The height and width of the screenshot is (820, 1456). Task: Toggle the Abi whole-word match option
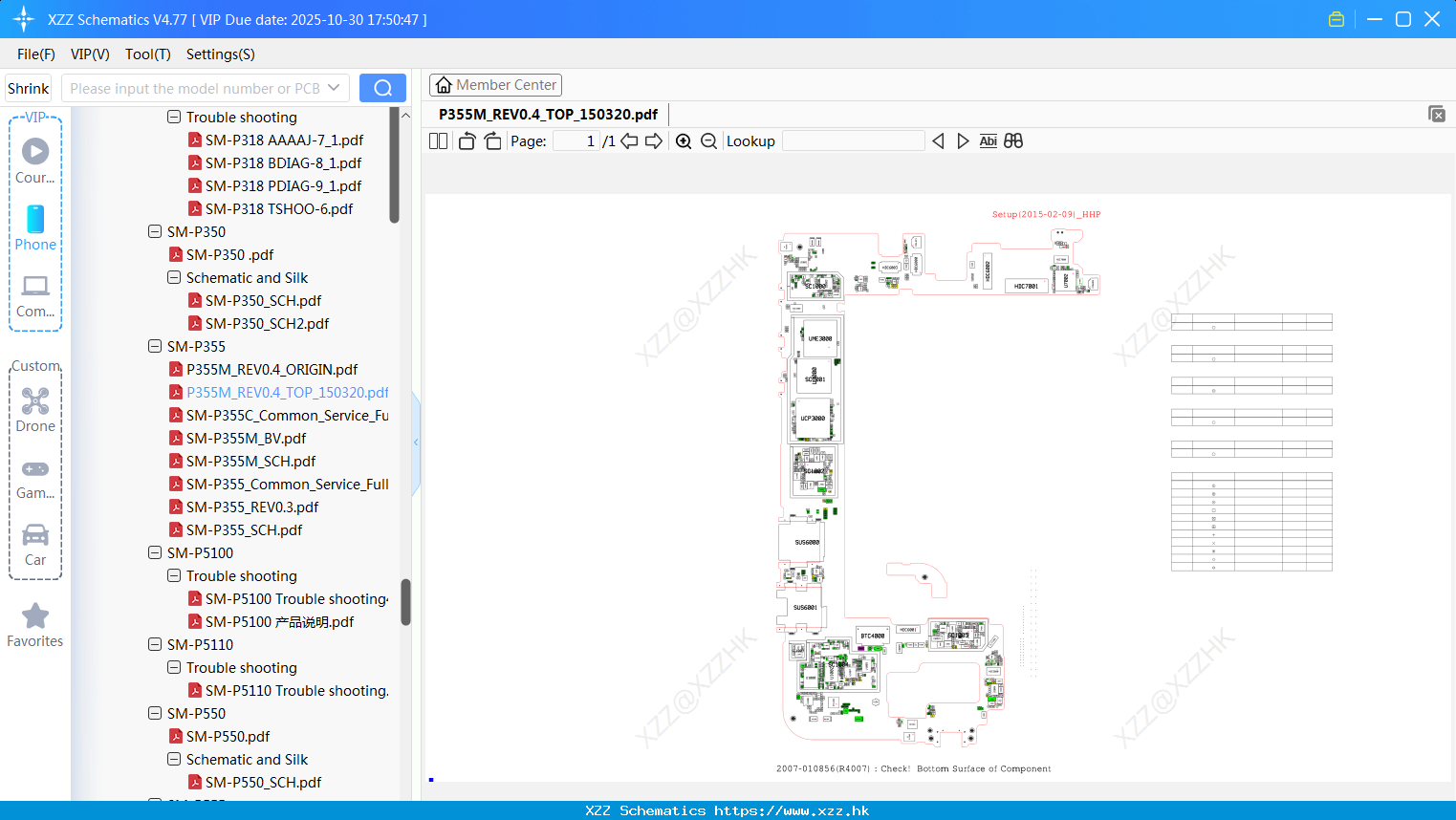click(988, 140)
